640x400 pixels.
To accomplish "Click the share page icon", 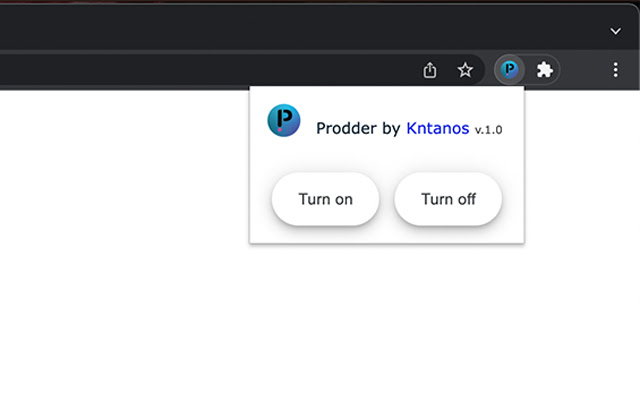I will pos(430,70).
